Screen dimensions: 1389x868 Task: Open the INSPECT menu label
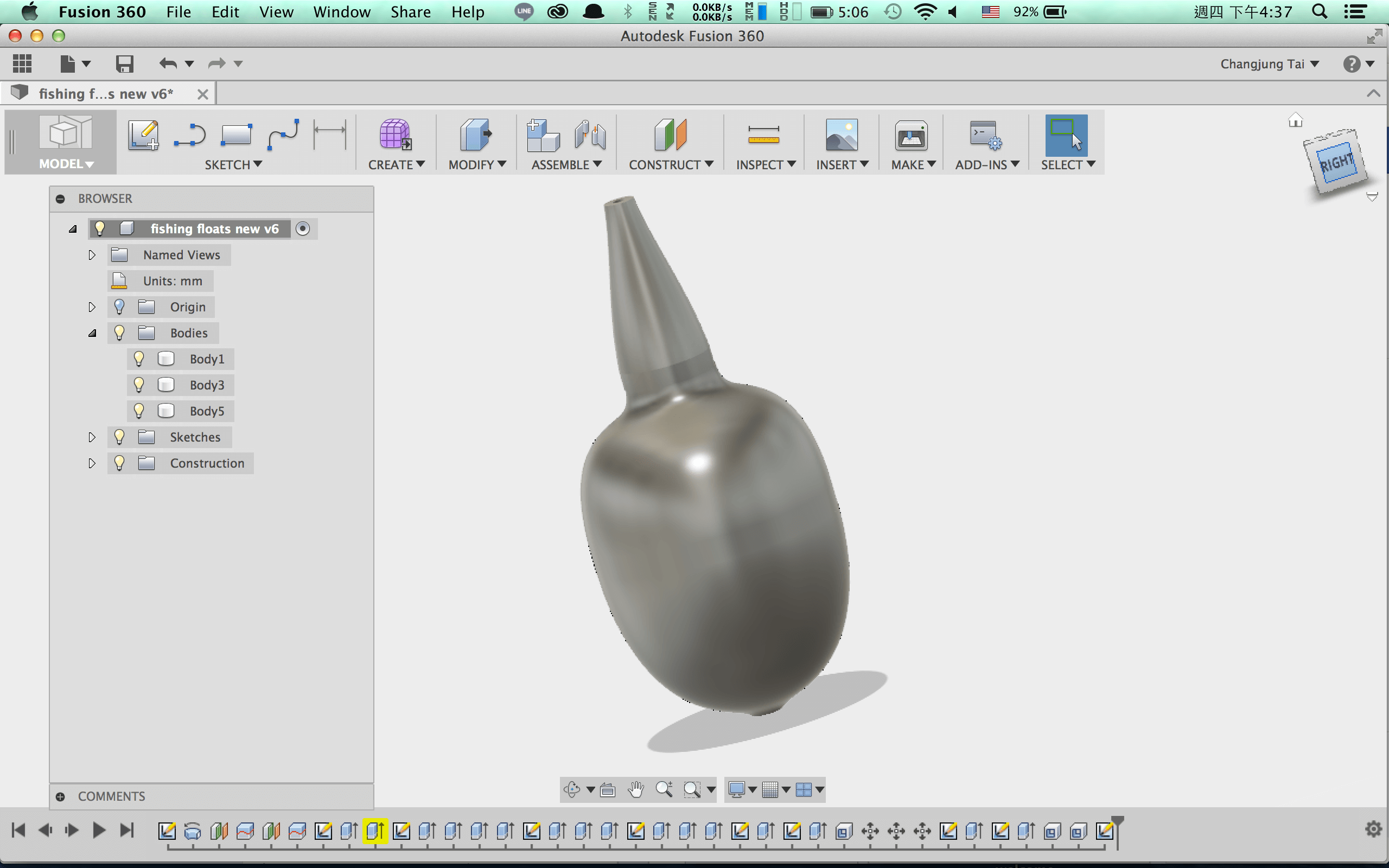pos(766,165)
